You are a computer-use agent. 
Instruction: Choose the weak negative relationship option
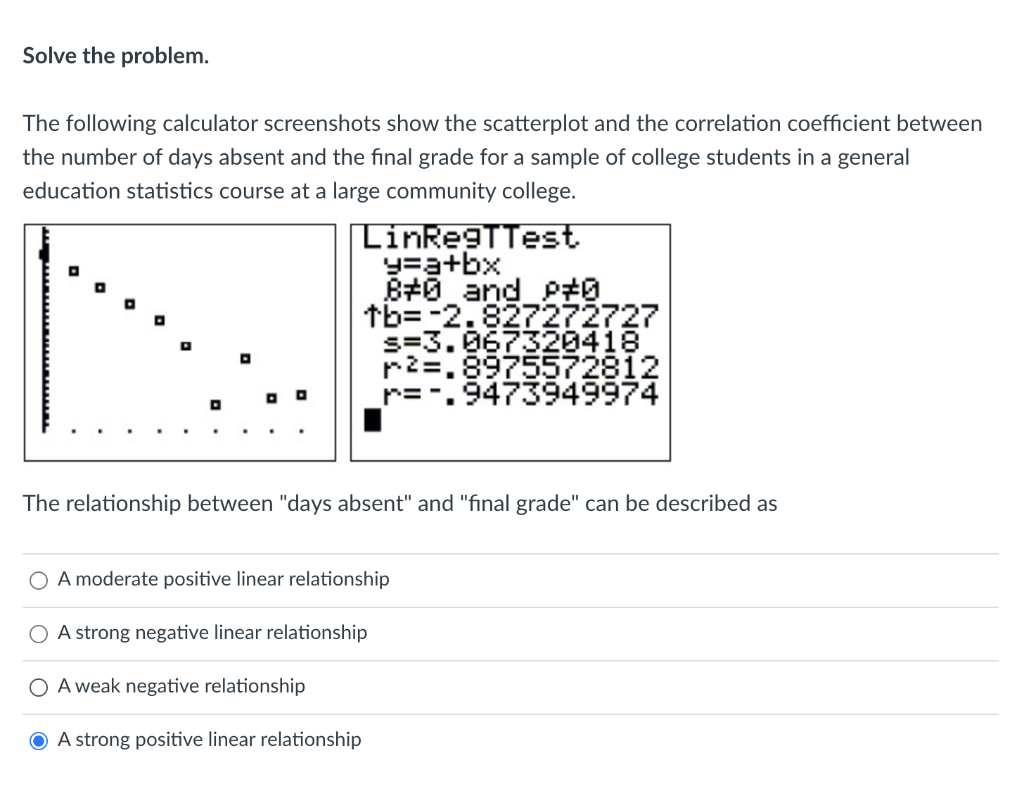coord(38,687)
